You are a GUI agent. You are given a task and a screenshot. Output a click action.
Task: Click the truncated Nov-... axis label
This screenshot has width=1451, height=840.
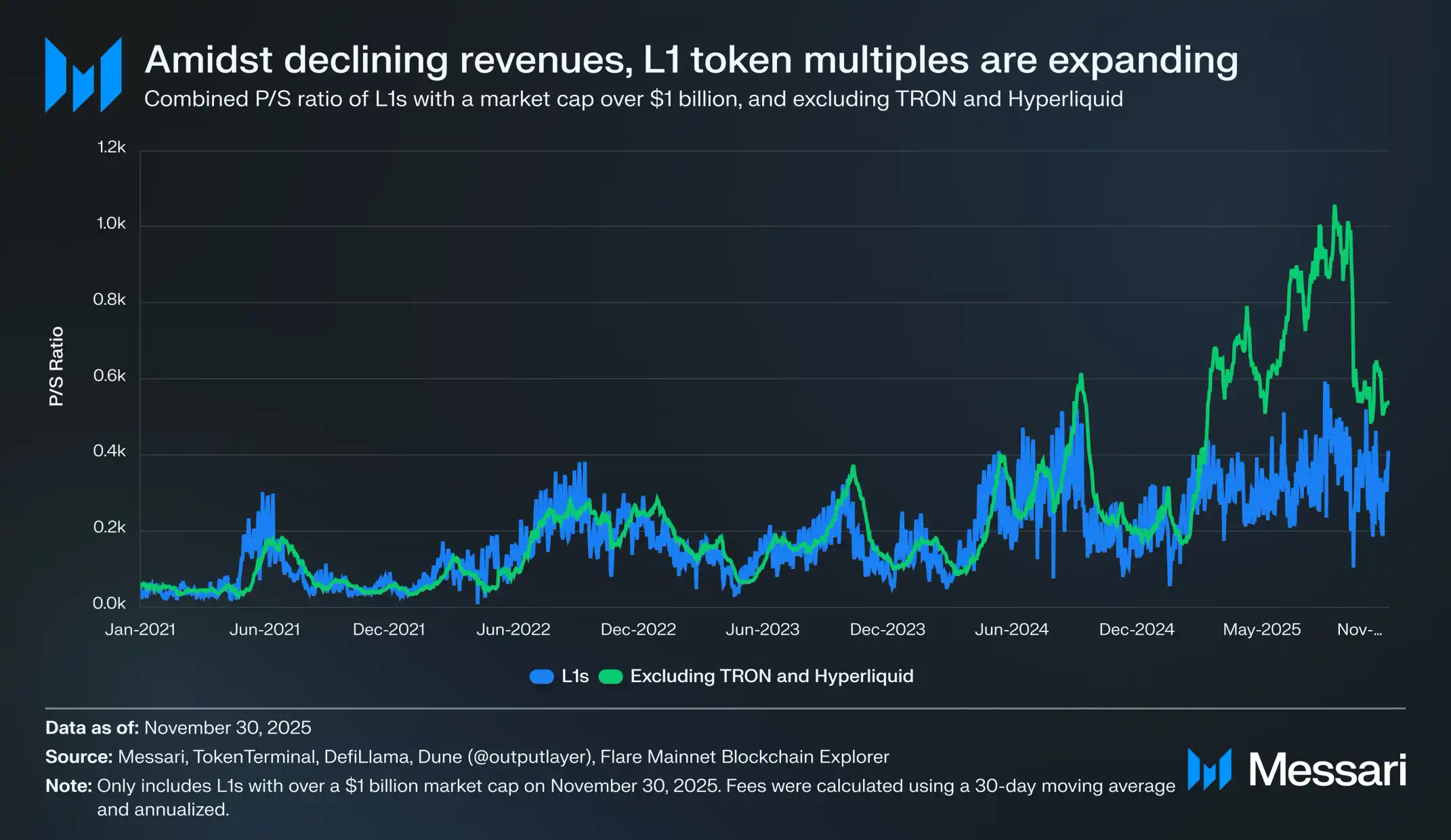[1360, 629]
